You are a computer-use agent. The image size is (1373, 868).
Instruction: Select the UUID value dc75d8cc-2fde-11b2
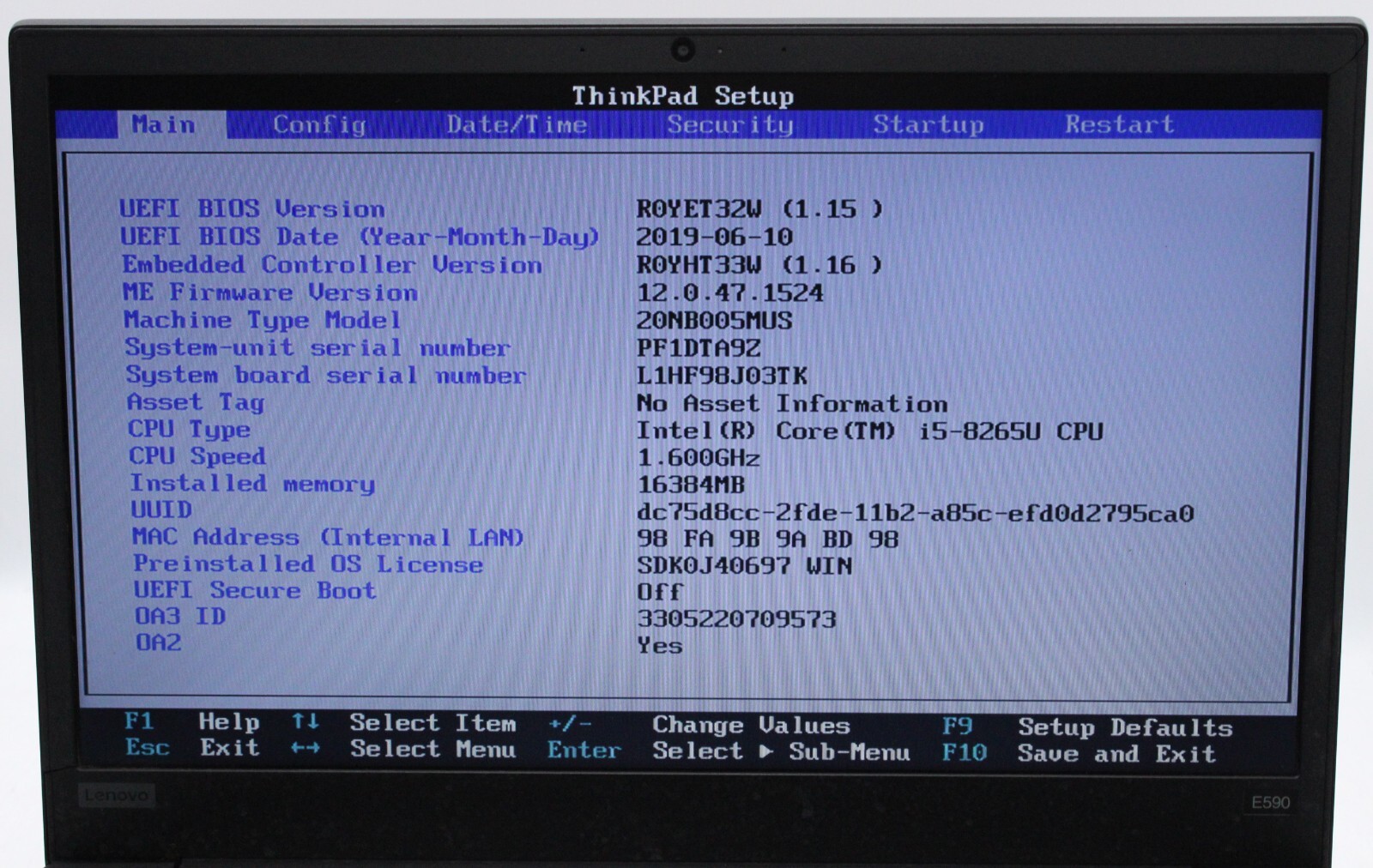(x=915, y=513)
